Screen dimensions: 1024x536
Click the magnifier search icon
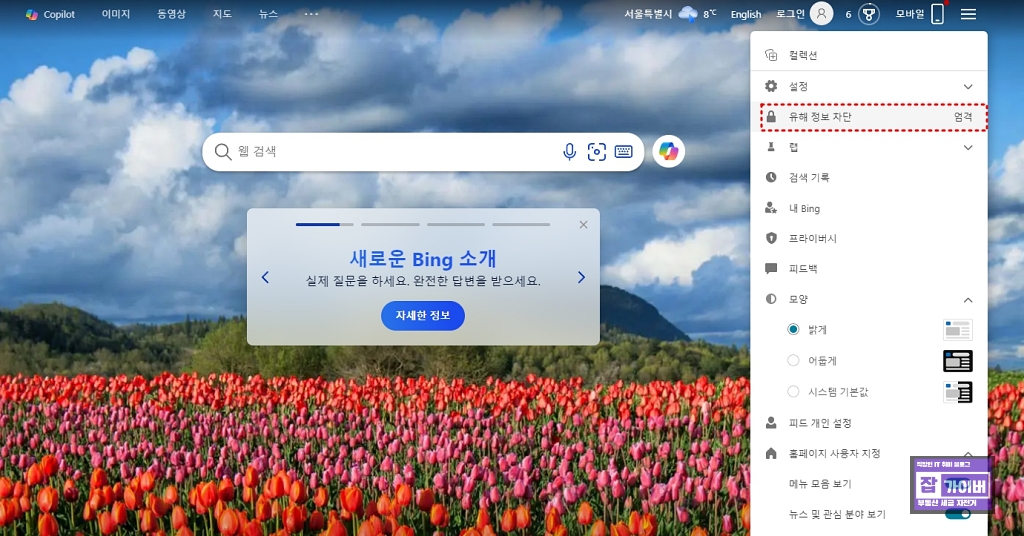point(223,151)
